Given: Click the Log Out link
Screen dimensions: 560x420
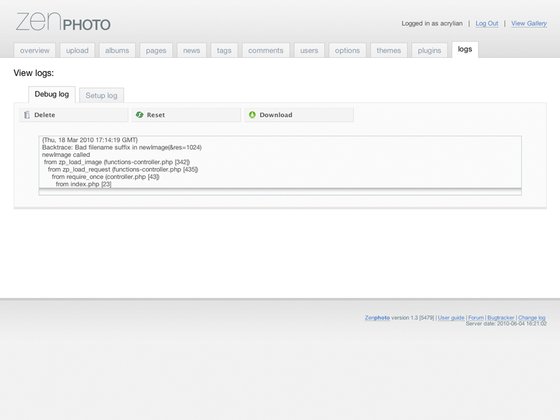Looking at the screenshot, I should [x=487, y=24].
